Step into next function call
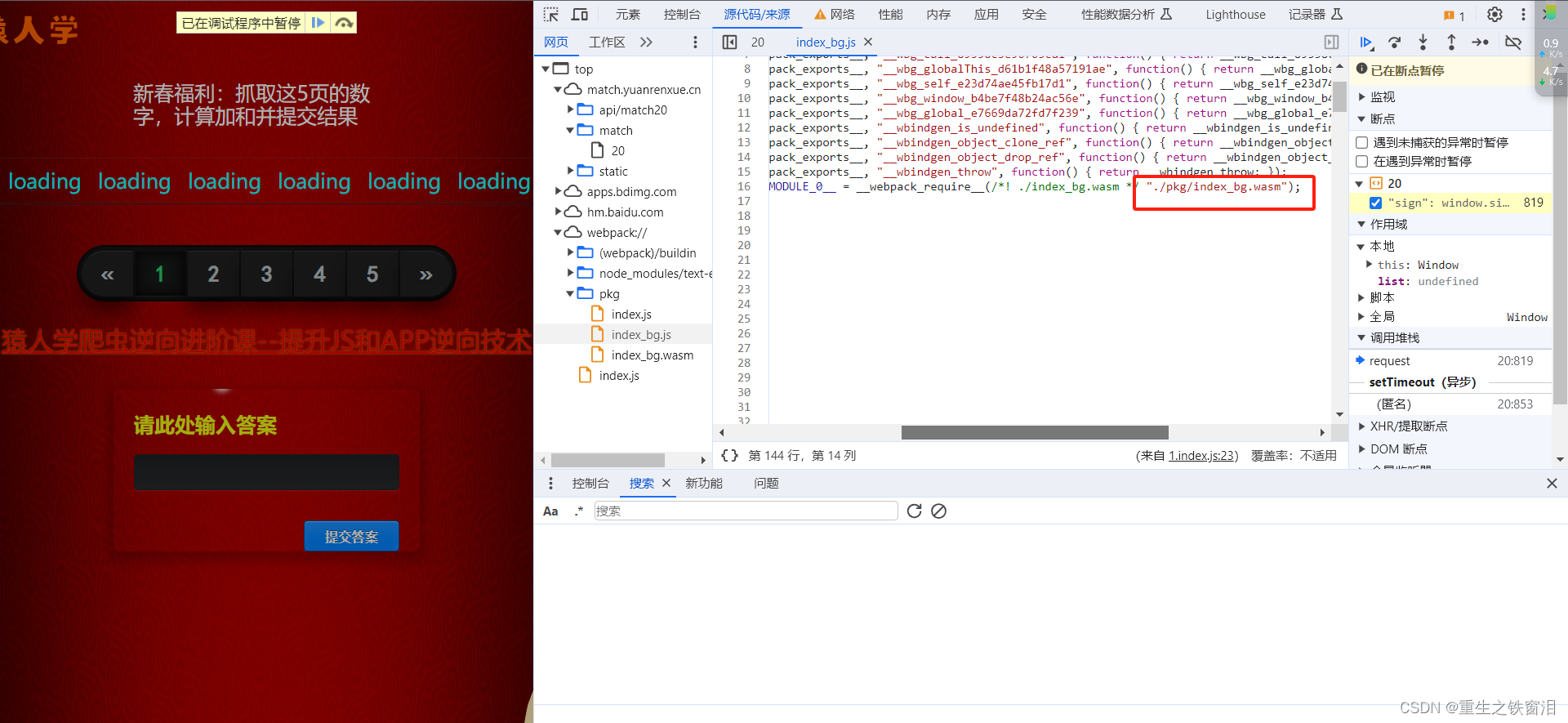Image resolution: width=1568 pixels, height=723 pixels. point(1423,42)
